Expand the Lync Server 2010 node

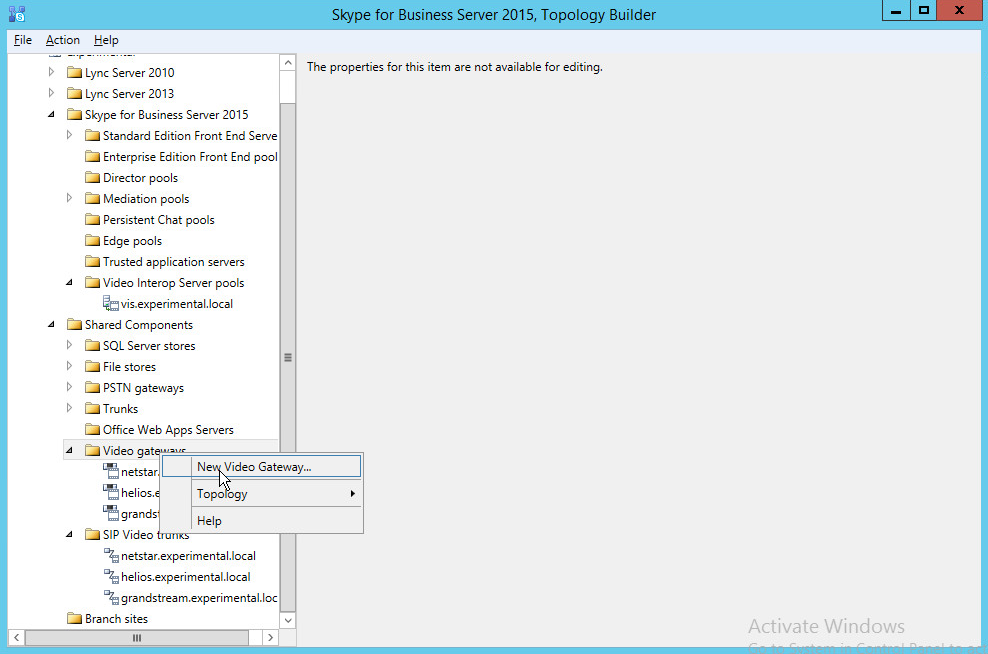tap(52, 73)
